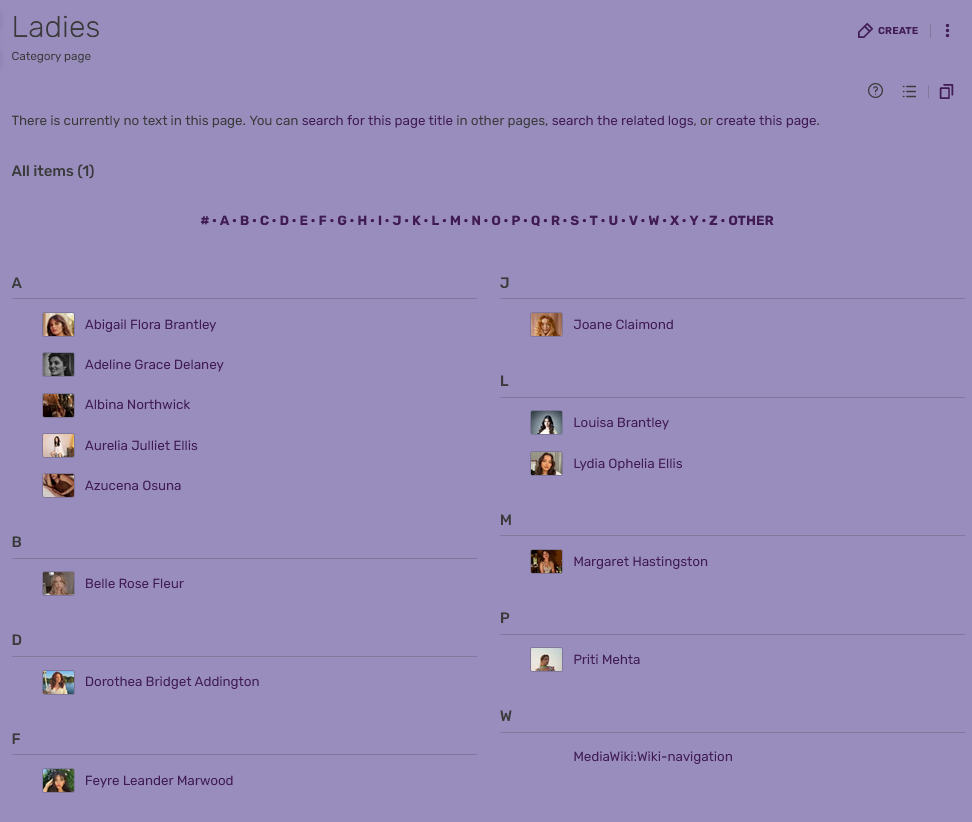Open the Dorothea Bridget Addington page
The image size is (972, 822).
tap(172, 682)
